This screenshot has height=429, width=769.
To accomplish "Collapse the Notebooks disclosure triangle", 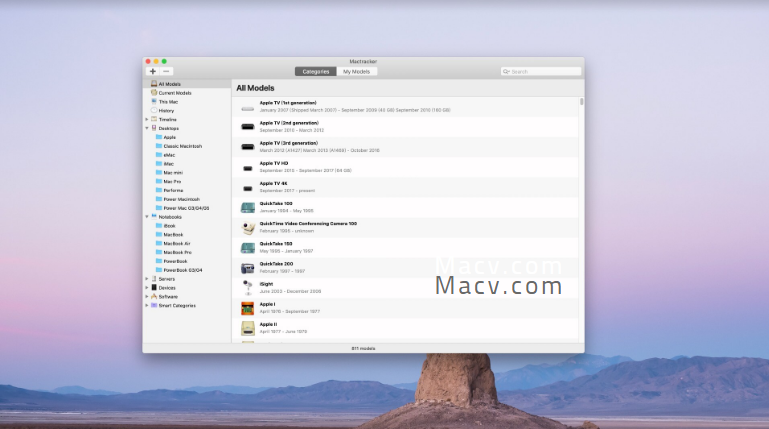I will coord(147,217).
